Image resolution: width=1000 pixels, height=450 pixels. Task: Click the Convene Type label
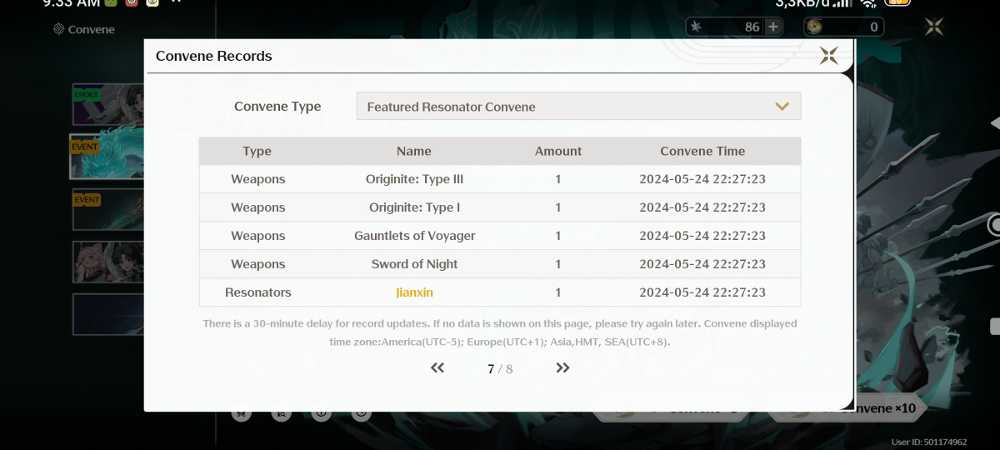pos(277,106)
